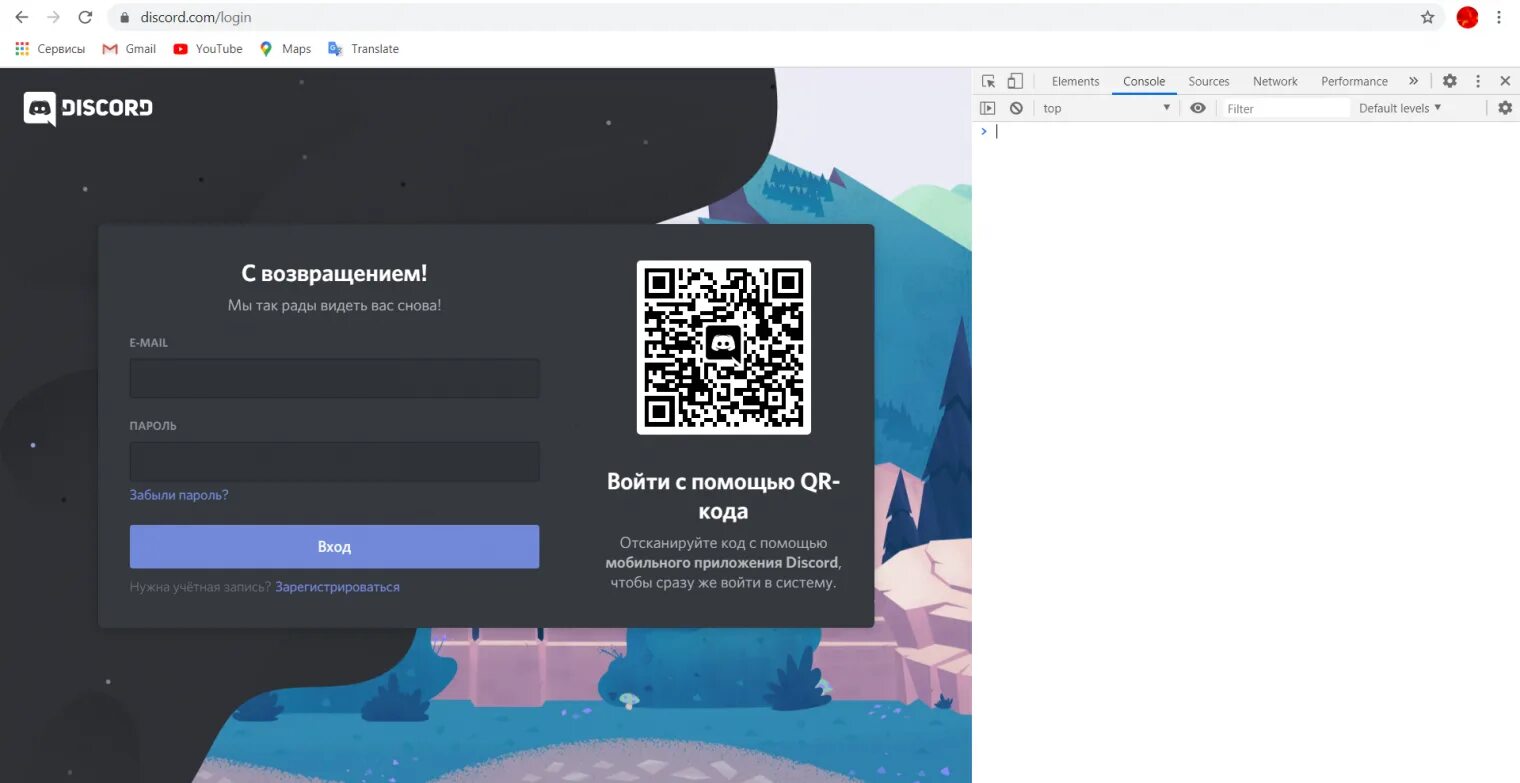Switch to the Elements tab
1520x783 pixels.
tap(1075, 81)
